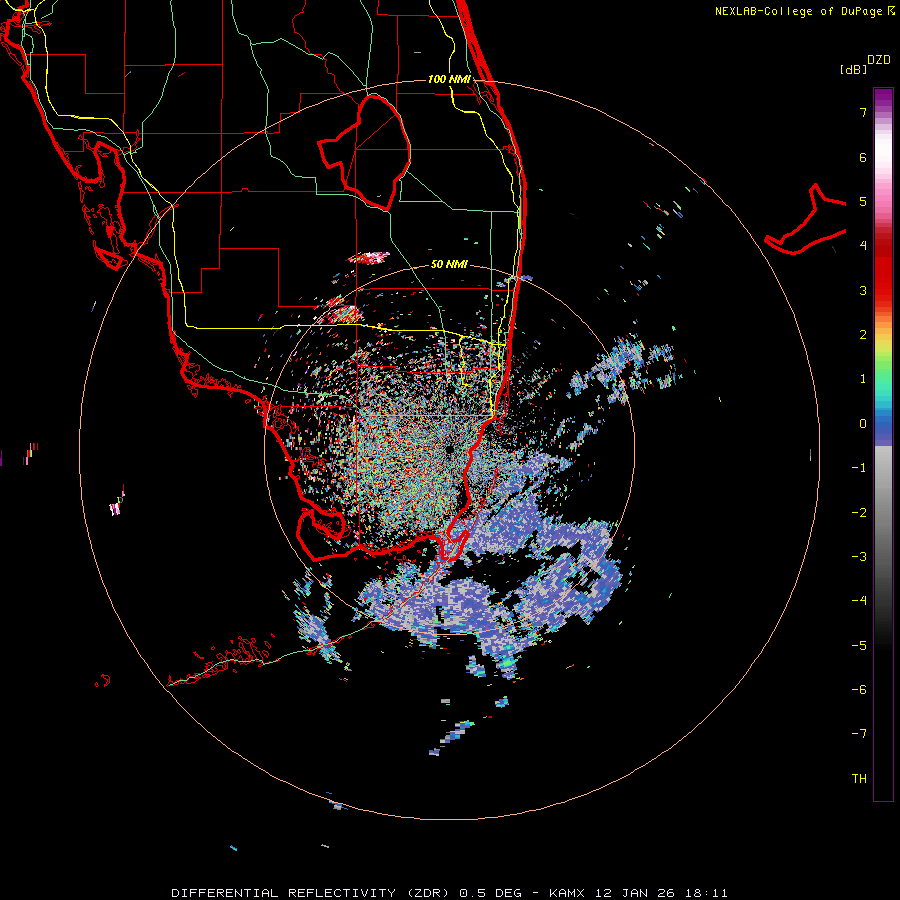Click the 0.5 DEG elevation text
The width and height of the screenshot is (900, 900).
[490, 893]
